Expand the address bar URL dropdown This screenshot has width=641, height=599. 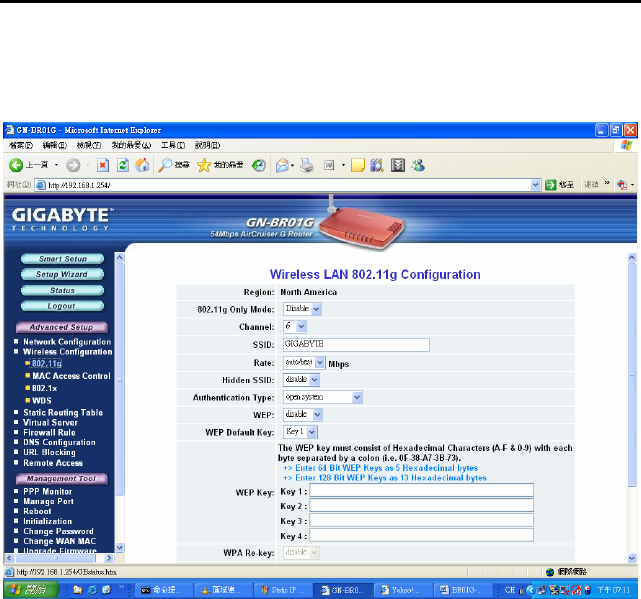(536, 185)
